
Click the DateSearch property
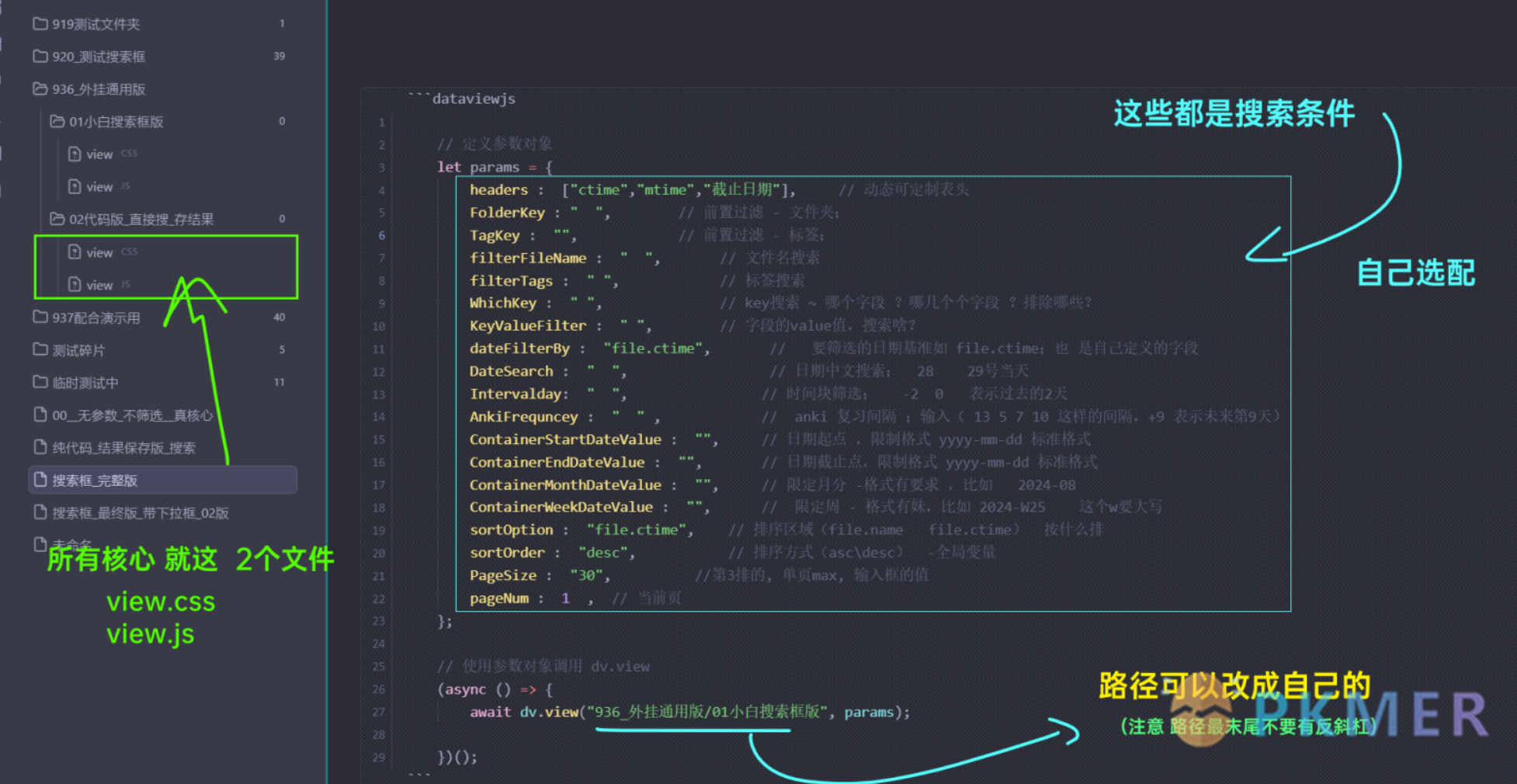[x=511, y=371]
